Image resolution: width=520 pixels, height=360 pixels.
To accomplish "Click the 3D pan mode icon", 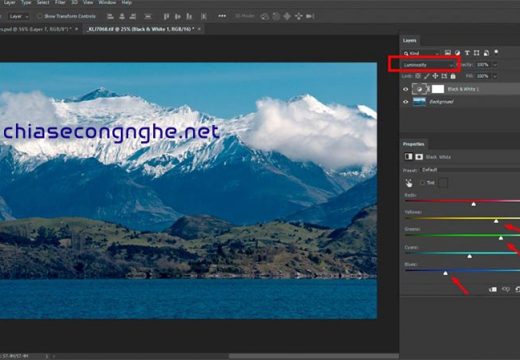I will pyautogui.click(x=287, y=16).
